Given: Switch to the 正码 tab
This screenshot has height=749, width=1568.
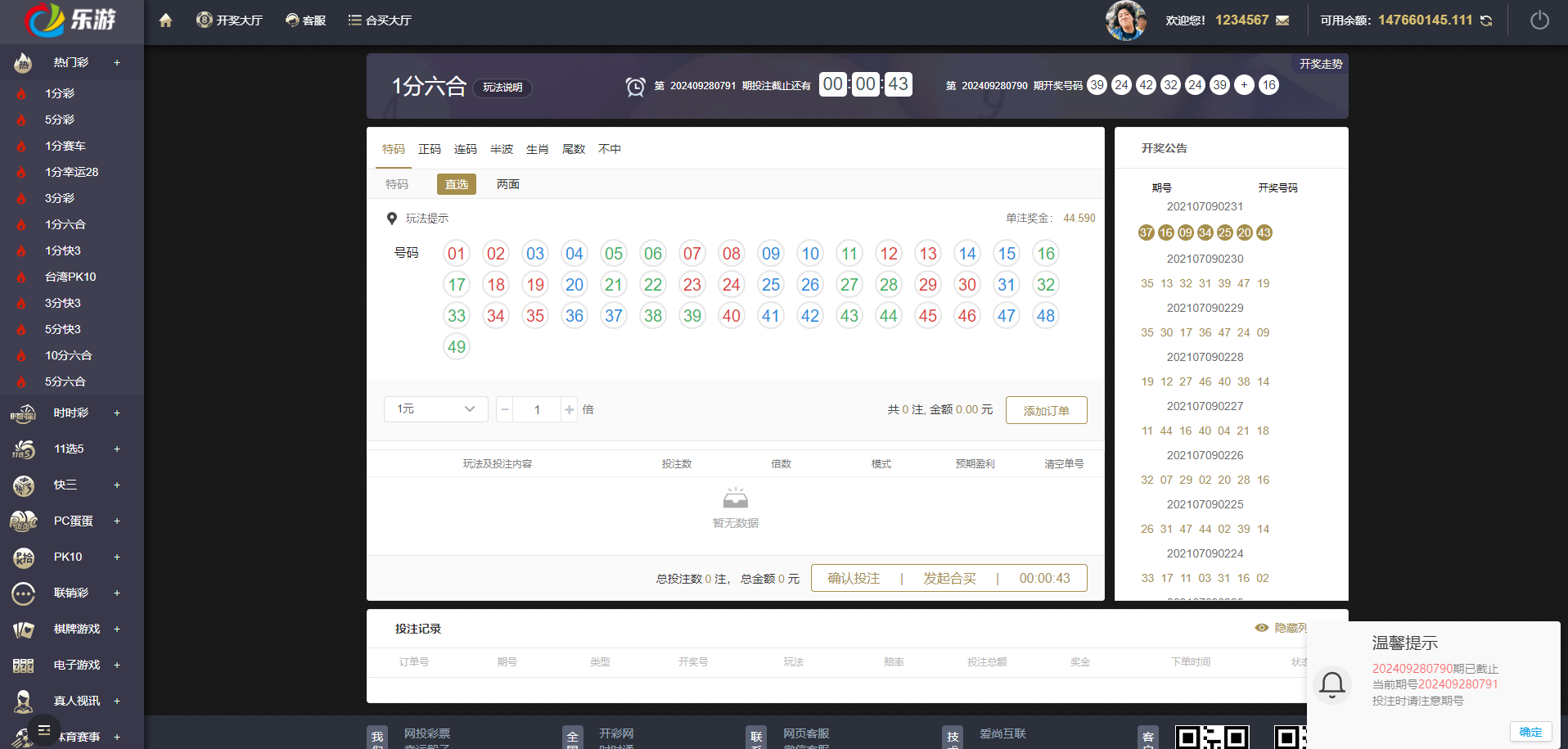Looking at the screenshot, I should (430, 149).
